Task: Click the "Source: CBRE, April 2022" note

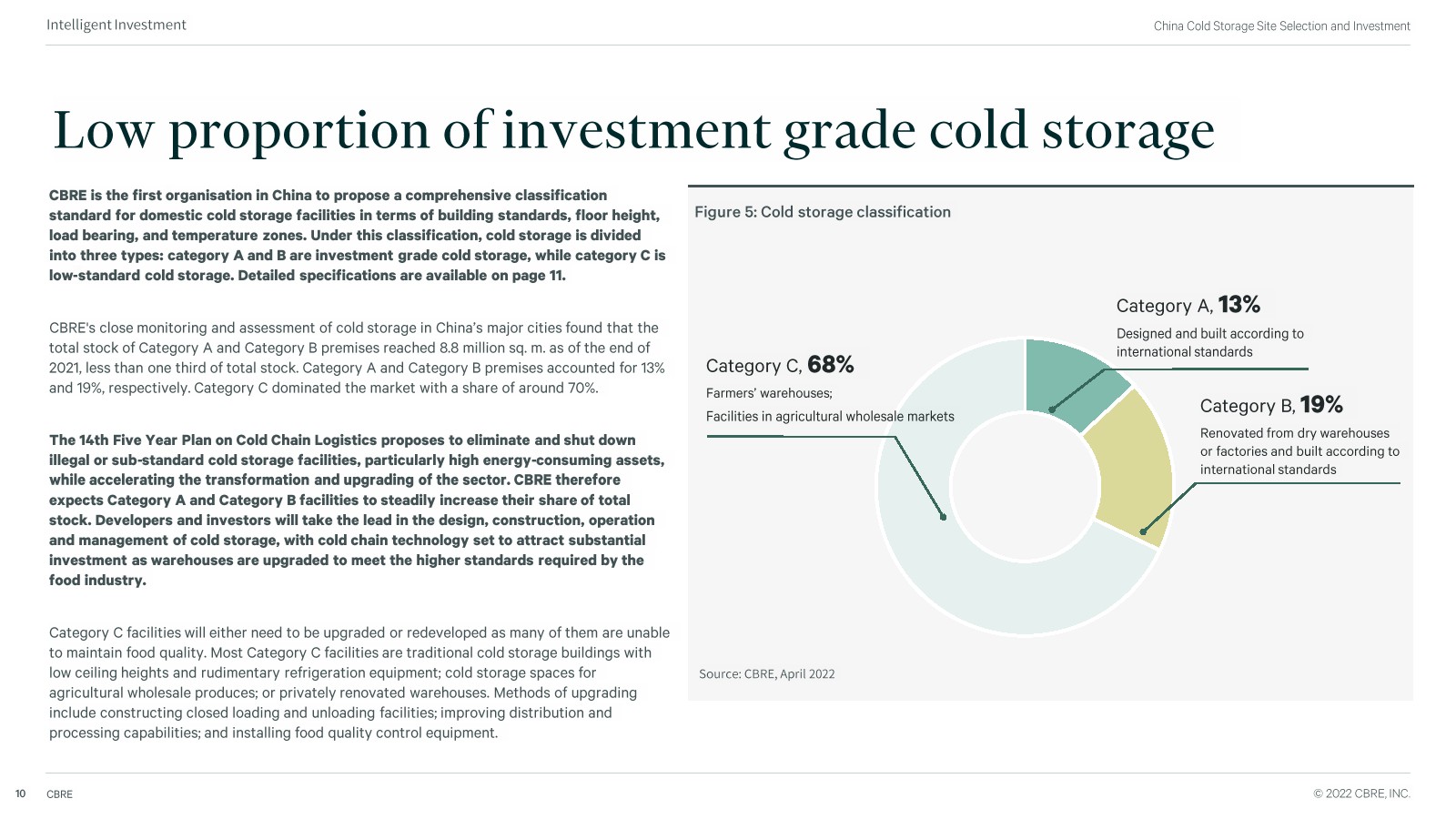Action: [x=766, y=674]
